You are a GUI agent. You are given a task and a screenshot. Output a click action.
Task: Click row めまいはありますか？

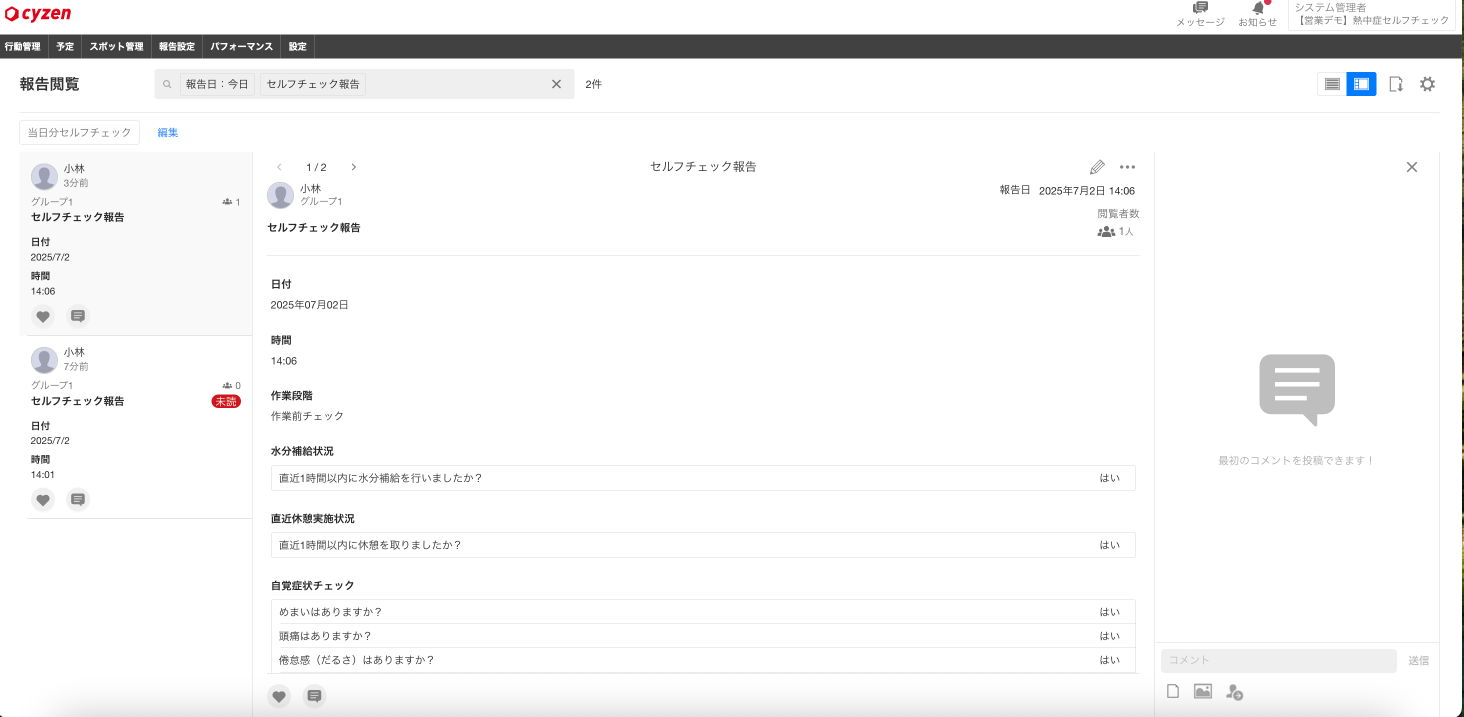tap(703, 612)
